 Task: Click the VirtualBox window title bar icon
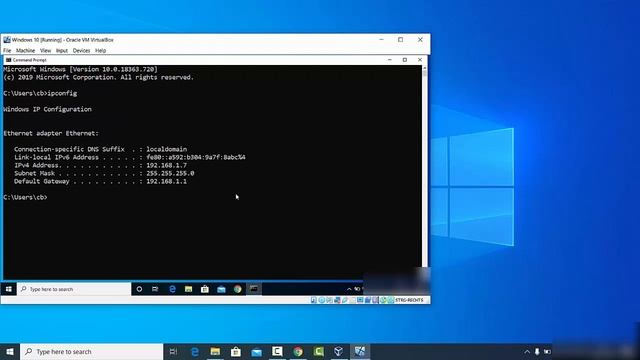coord(7,40)
